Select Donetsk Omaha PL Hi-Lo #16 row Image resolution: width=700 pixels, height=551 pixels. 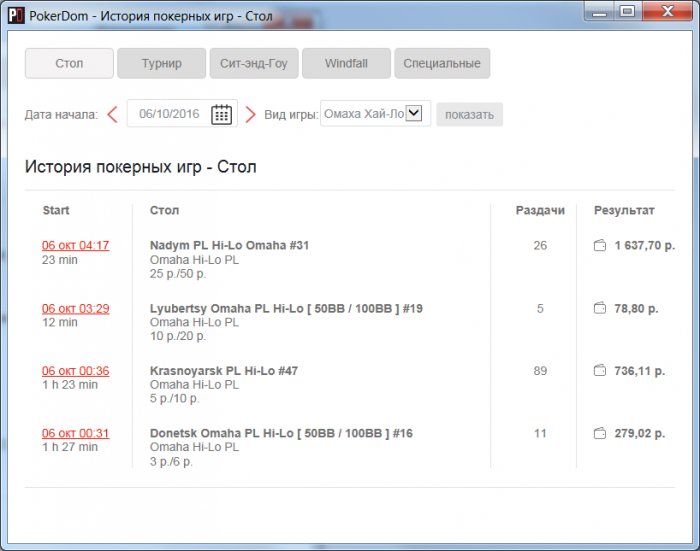pyautogui.click(x=281, y=433)
